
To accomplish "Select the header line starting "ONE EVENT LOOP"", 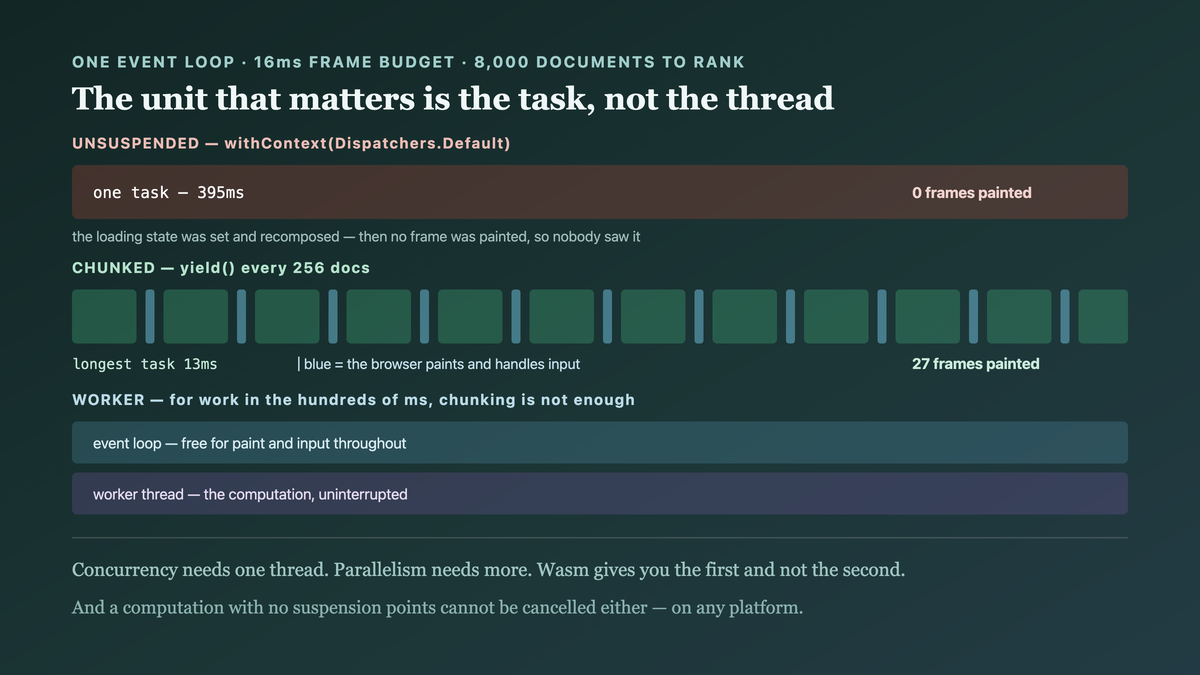I will pyautogui.click(x=408, y=62).
